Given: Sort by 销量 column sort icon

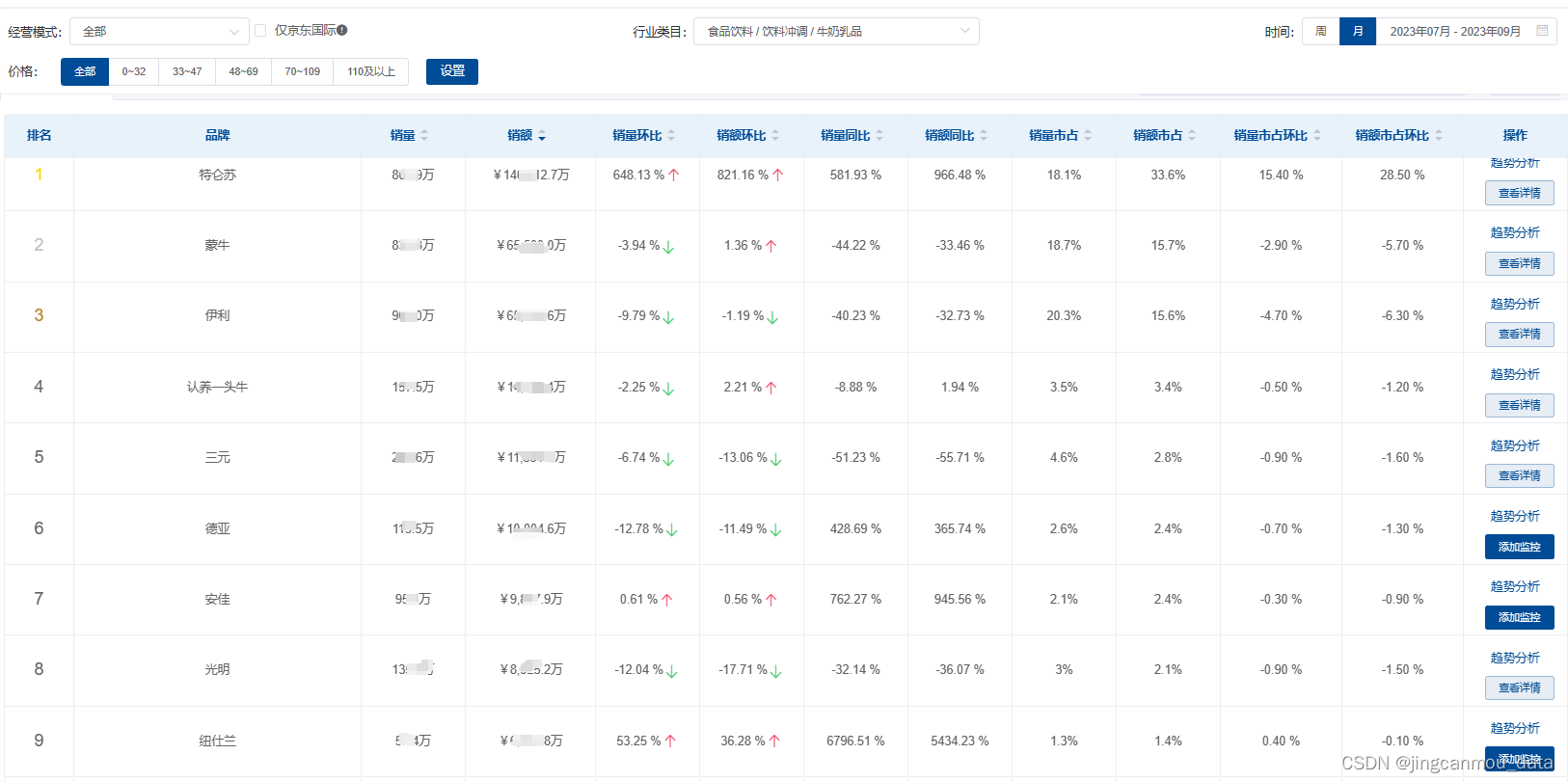Looking at the screenshot, I should (424, 136).
